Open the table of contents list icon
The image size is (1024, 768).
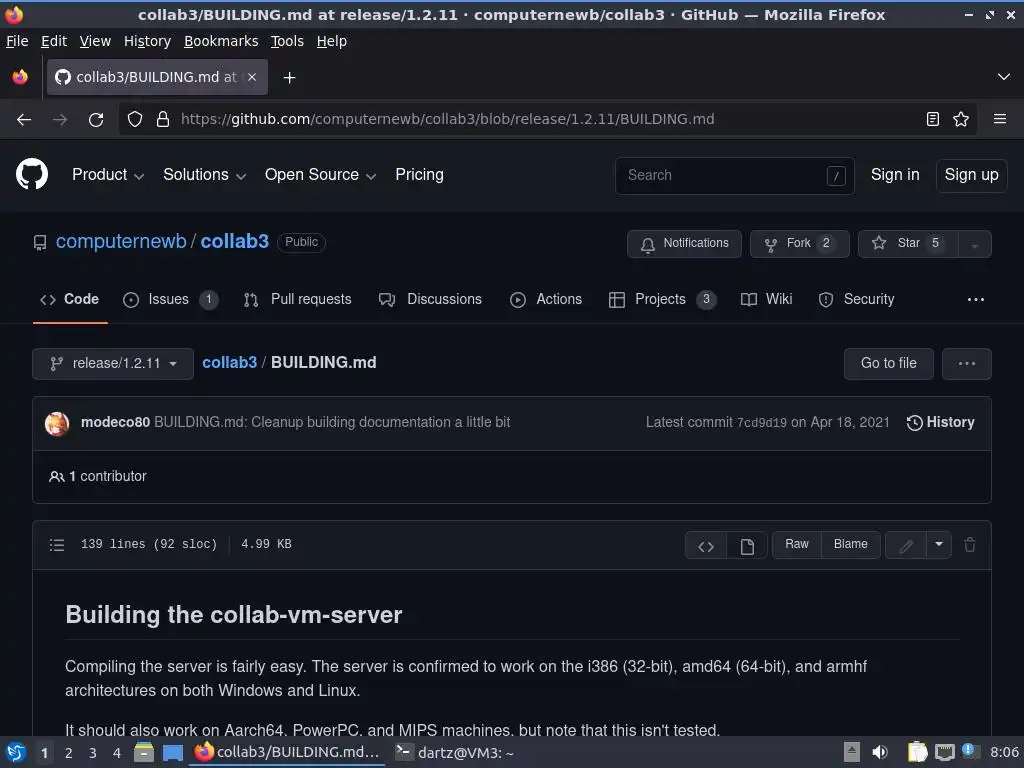pos(57,545)
